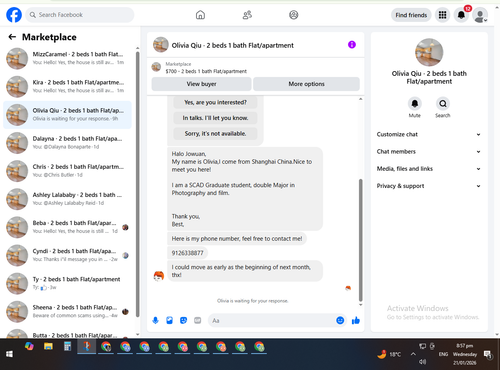Expand Media, files and links section
This screenshot has width=500, height=370.
(x=429, y=169)
